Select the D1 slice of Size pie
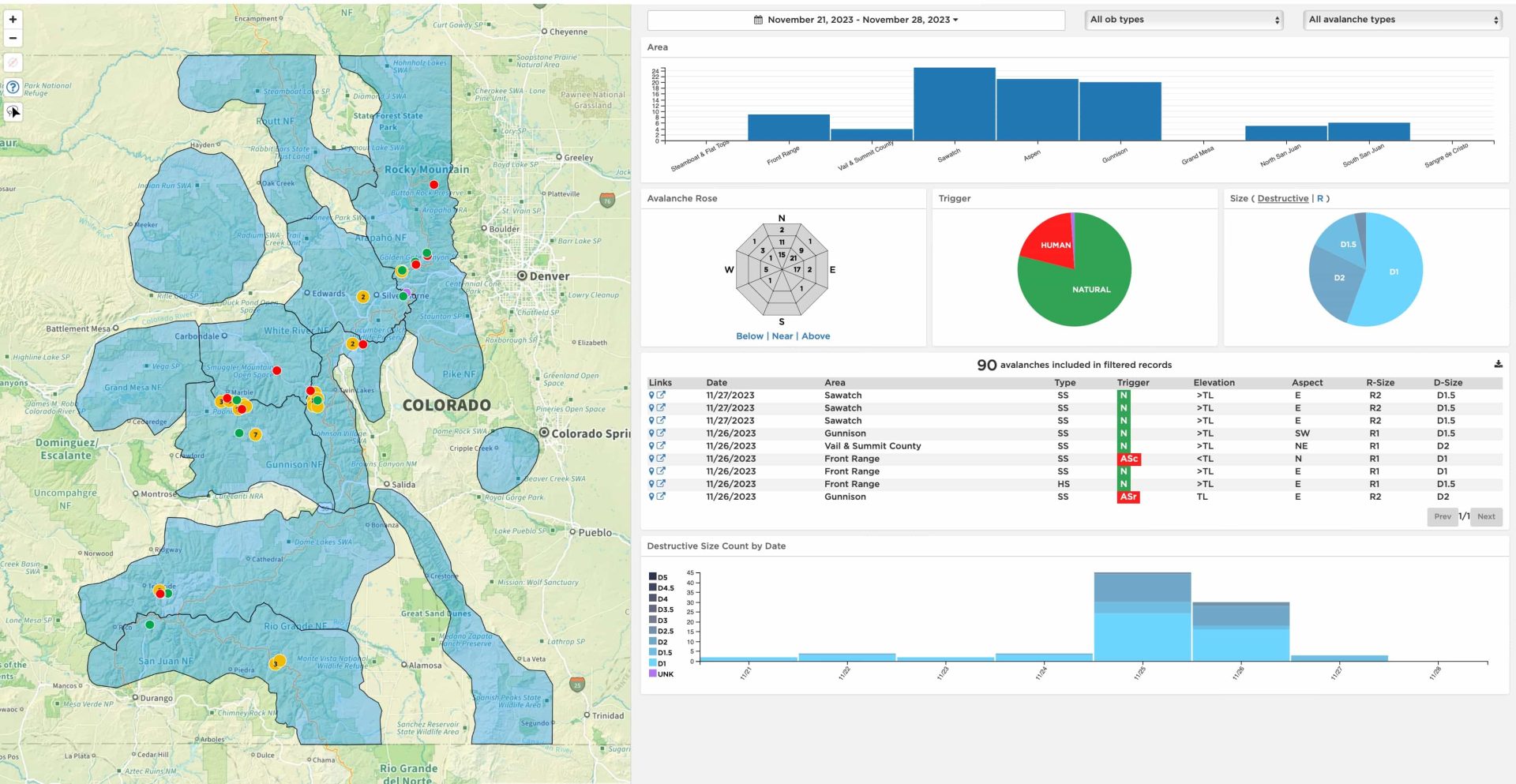 pos(1394,271)
